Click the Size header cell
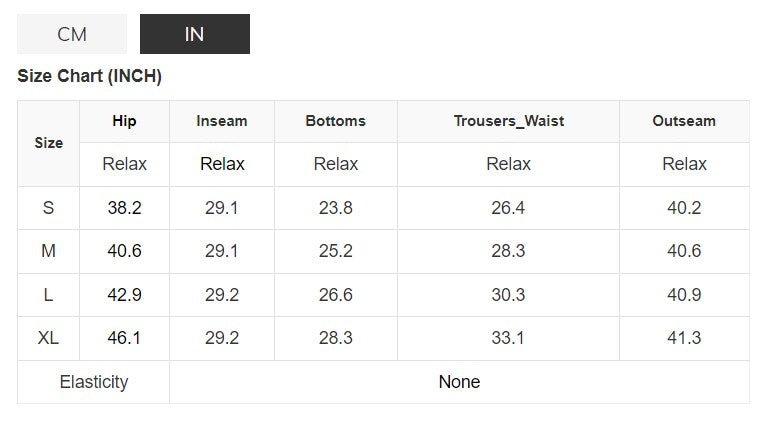Image resolution: width=779 pixels, height=435 pixels. 49,143
